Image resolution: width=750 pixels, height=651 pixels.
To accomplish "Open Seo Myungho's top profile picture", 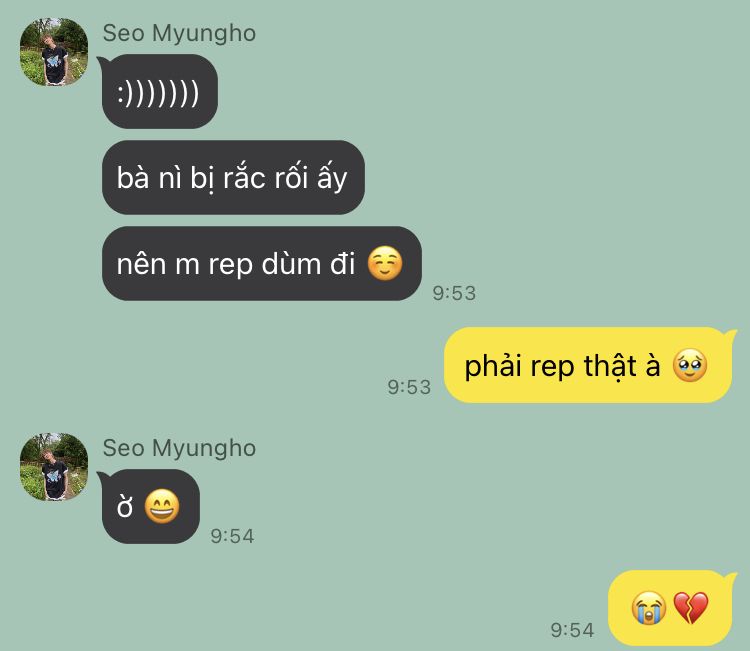I will coord(54,52).
